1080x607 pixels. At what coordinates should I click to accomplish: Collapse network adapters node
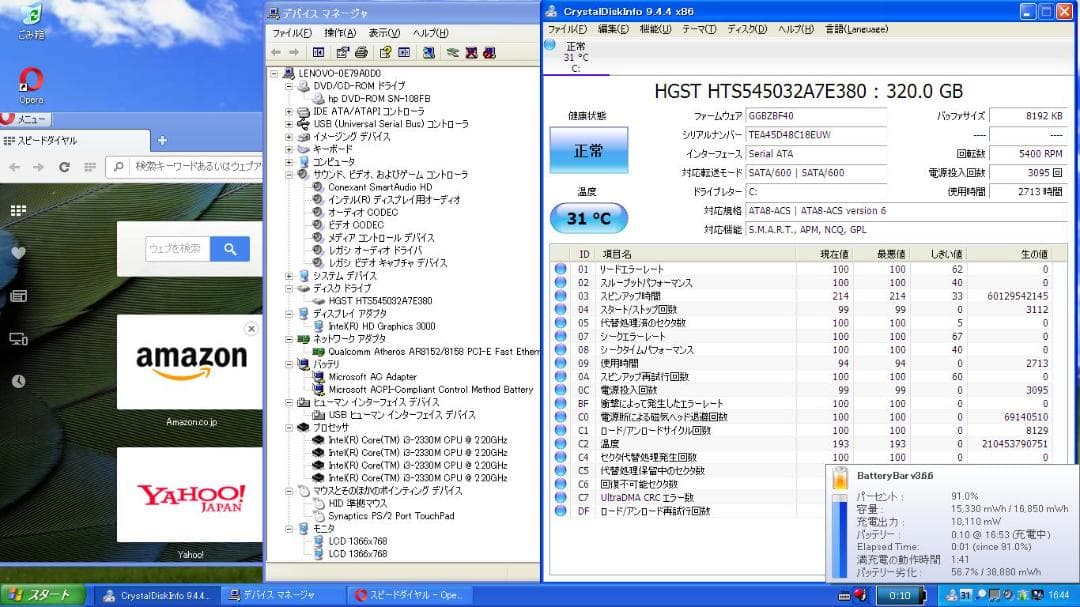pyautogui.click(x=289, y=339)
